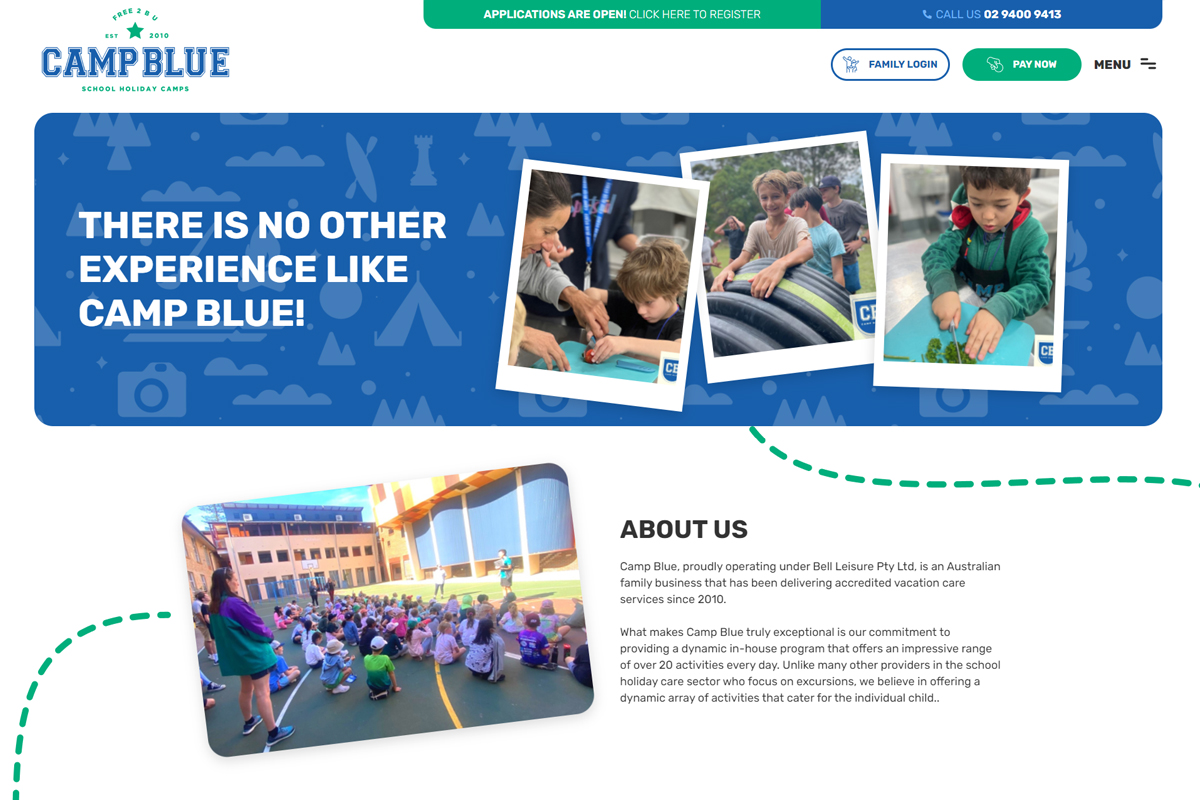Viewport: 1200px width, 800px height.
Task: Open the MENU text label
Action: point(1112,64)
